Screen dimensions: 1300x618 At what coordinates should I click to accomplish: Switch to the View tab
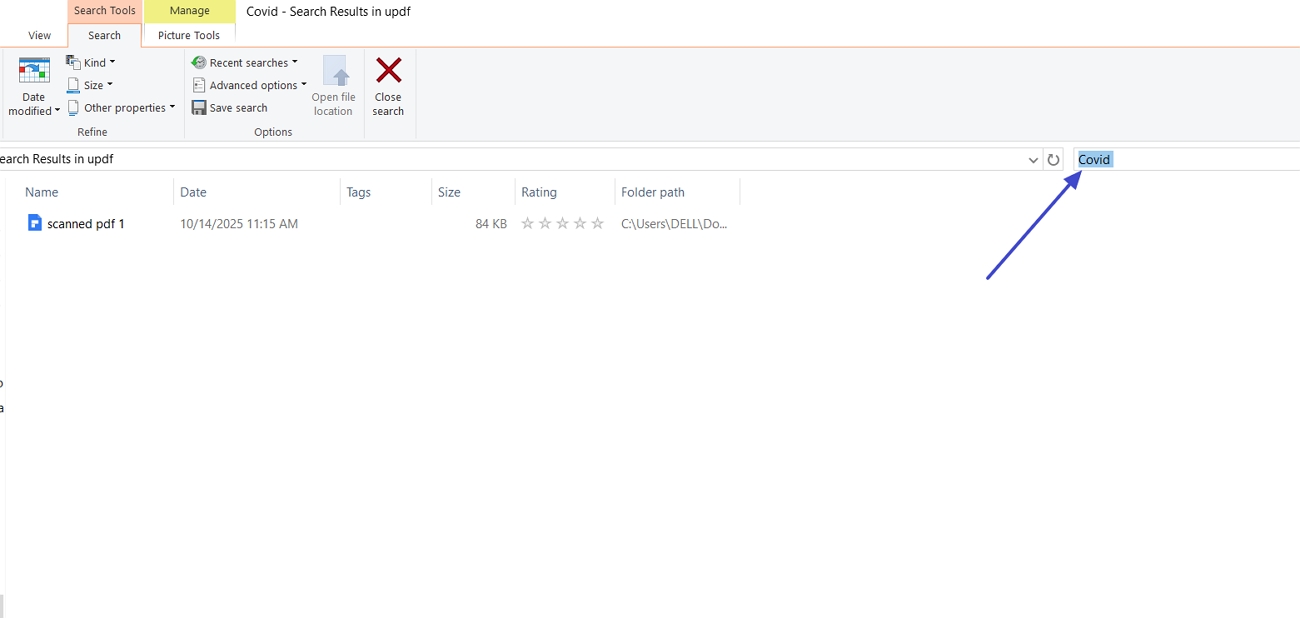(x=39, y=35)
